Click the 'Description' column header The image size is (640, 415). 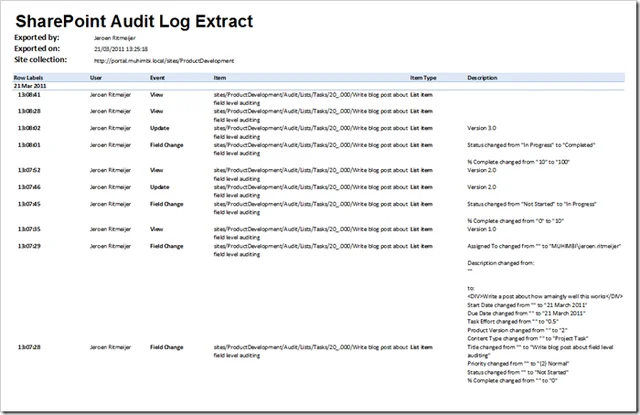(482, 78)
